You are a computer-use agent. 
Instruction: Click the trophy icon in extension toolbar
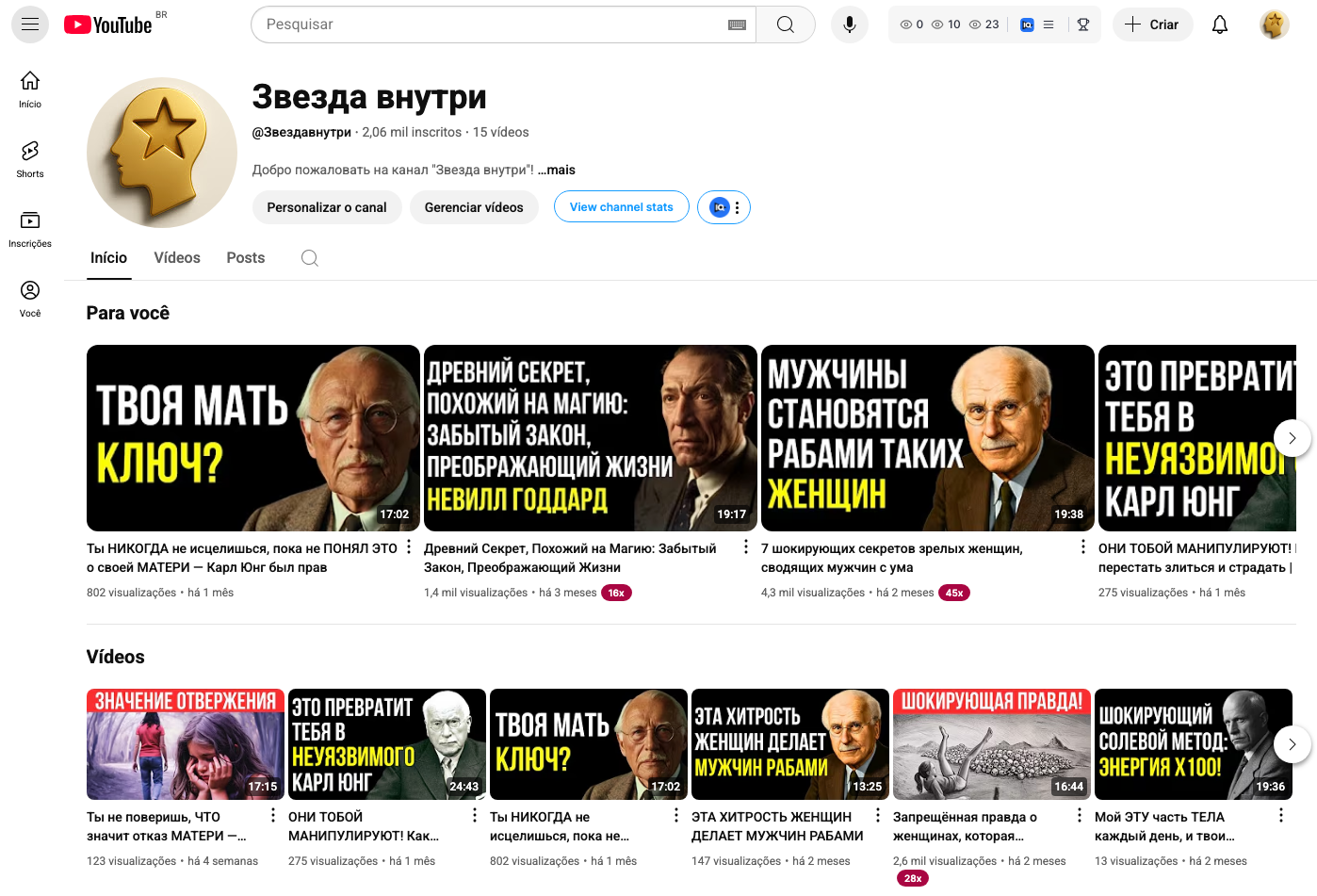click(1083, 24)
